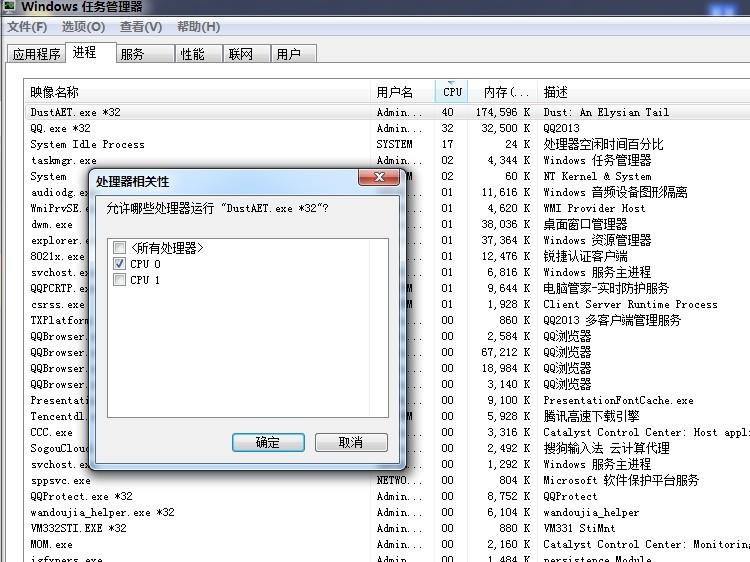Open the 性能 tab
The width and height of the screenshot is (750, 562).
click(x=199, y=54)
